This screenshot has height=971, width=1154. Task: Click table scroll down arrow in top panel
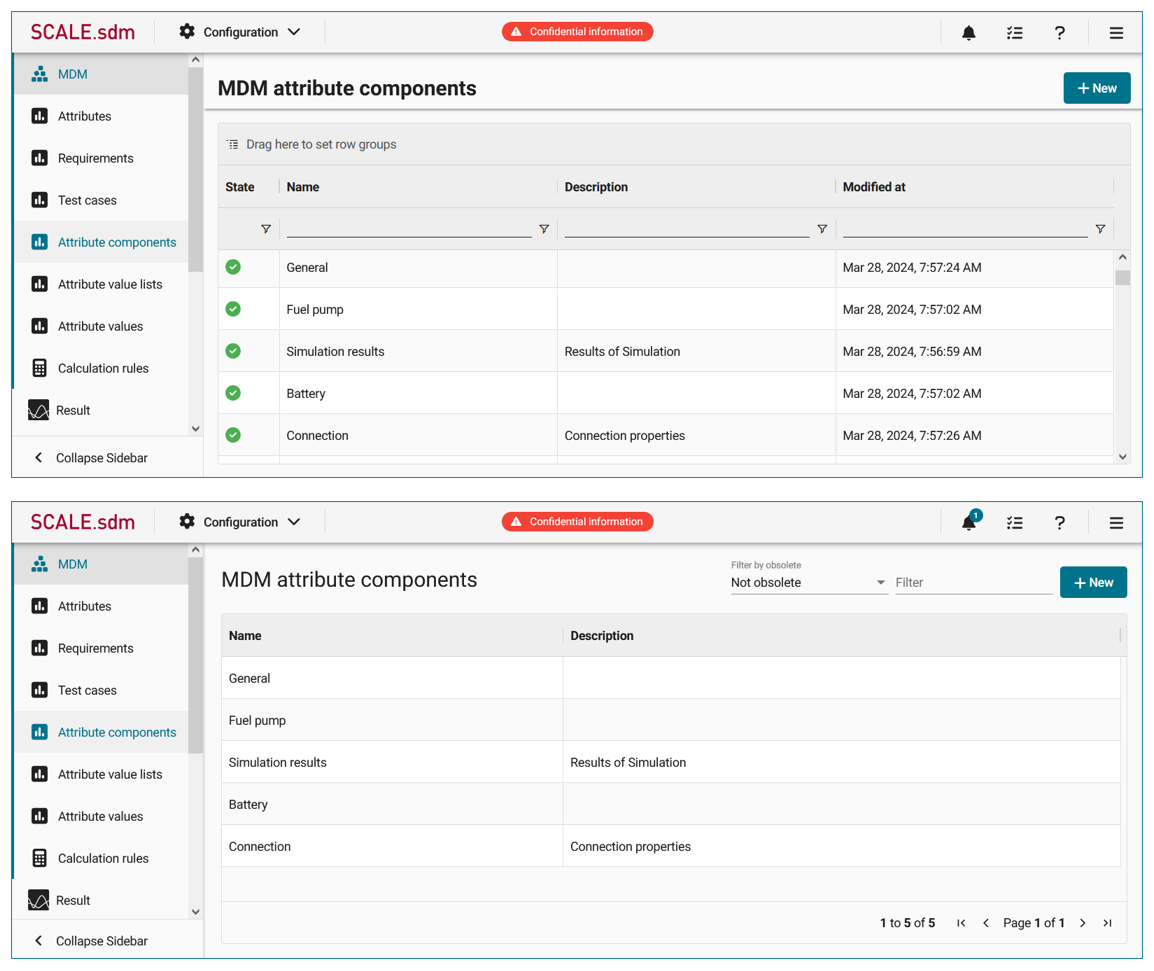[x=1122, y=457]
